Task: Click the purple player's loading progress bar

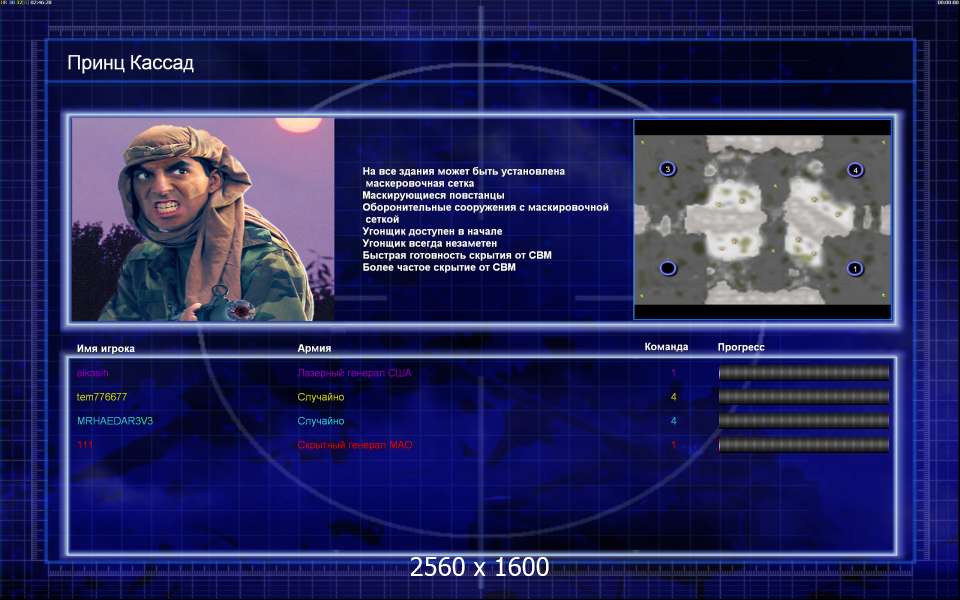Action: pyautogui.click(x=803, y=373)
